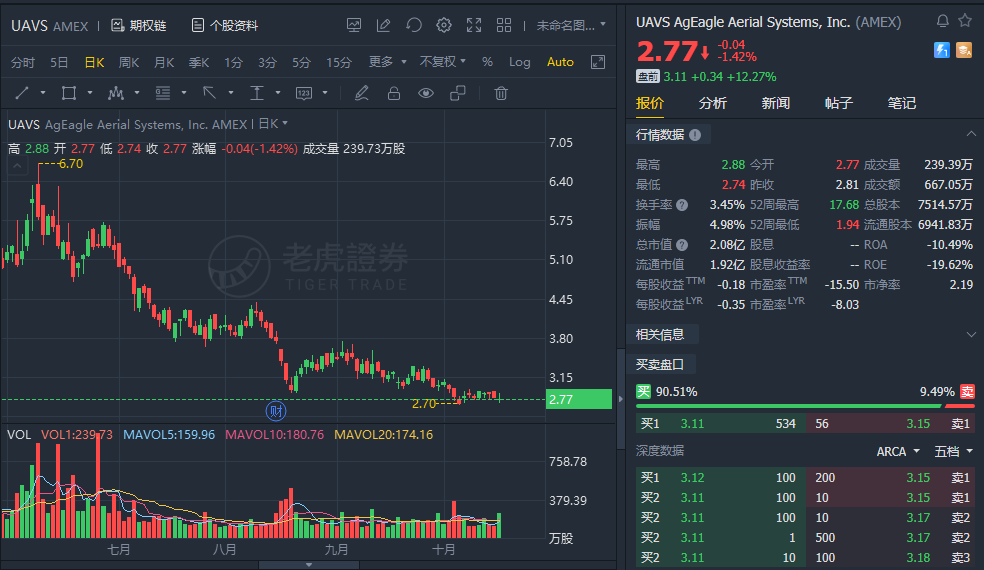Viewport: 984px width, 570px height.
Task: Toggle Log scale mode
Action: click(x=520, y=62)
